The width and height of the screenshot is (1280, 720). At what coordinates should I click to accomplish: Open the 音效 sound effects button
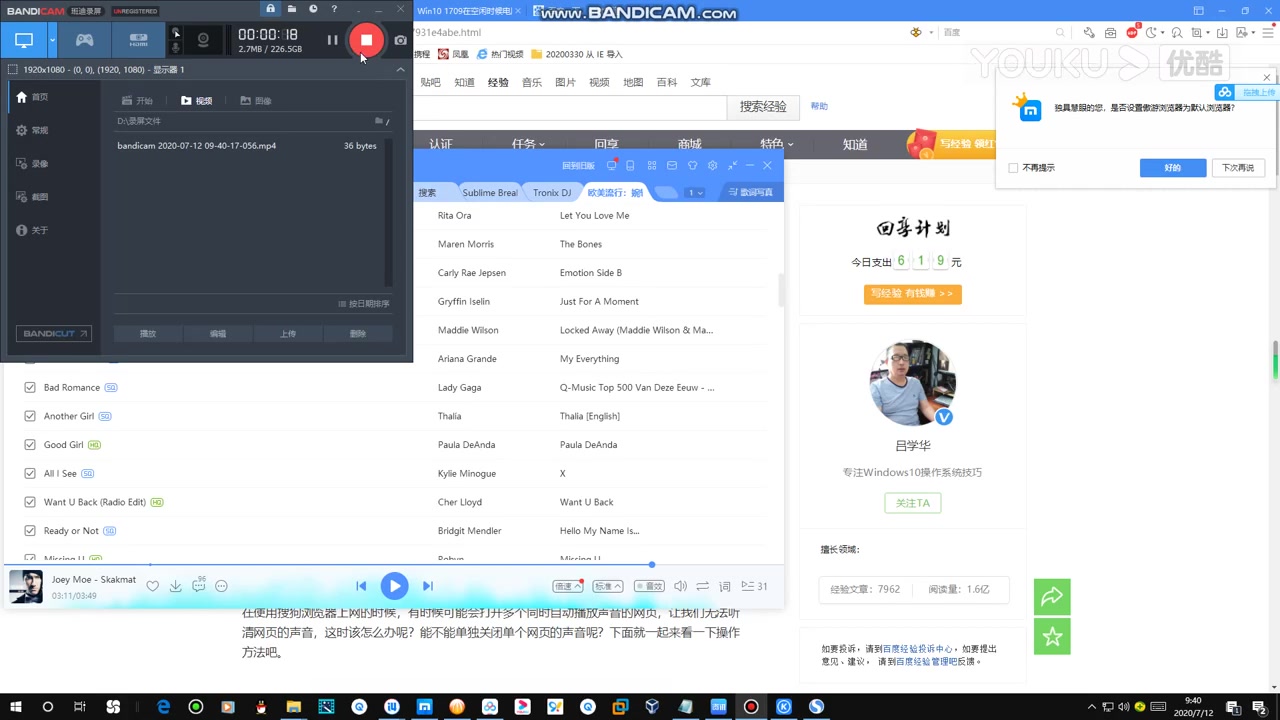pyautogui.click(x=649, y=586)
